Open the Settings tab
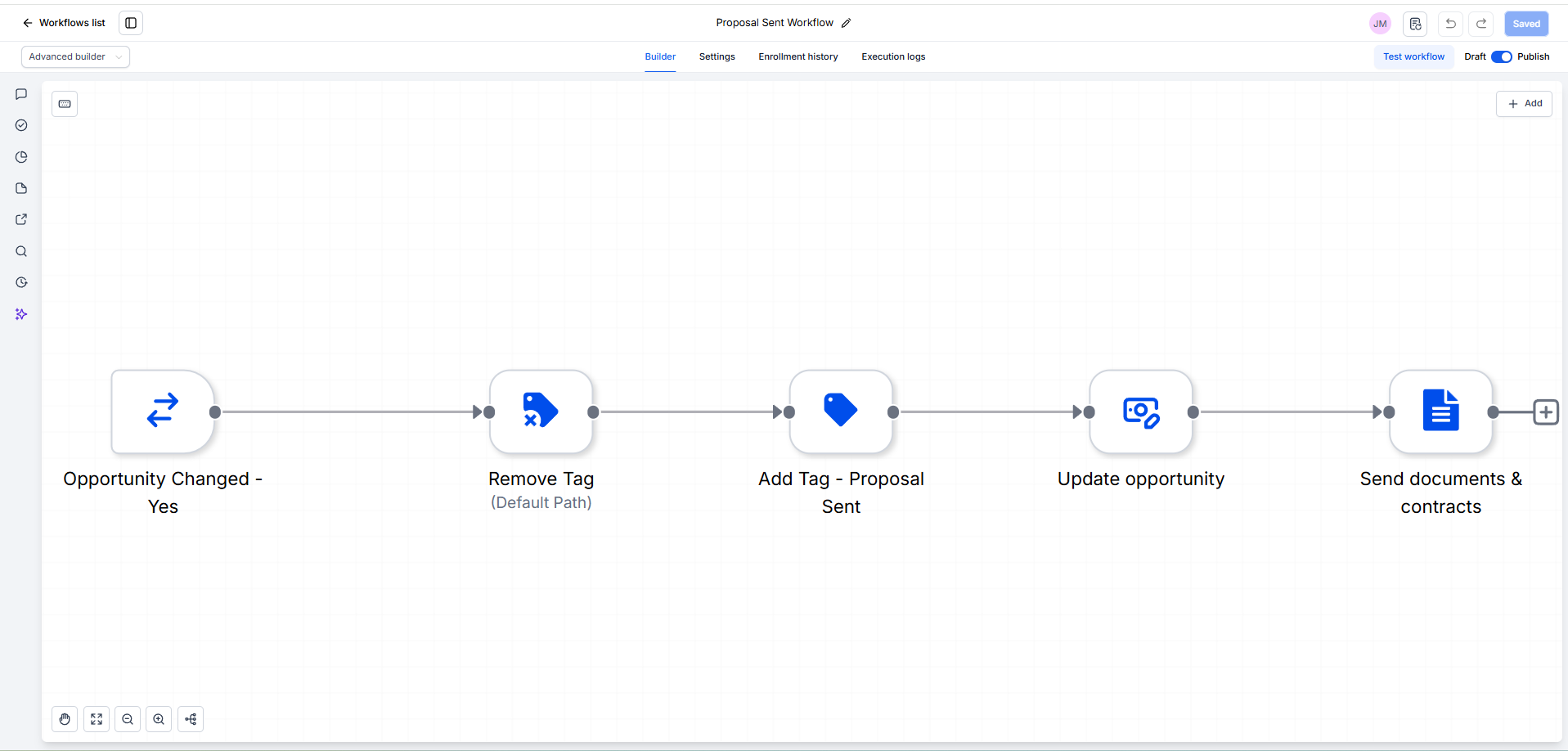The width and height of the screenshot is (1568, 751). (x=717, y=56)
